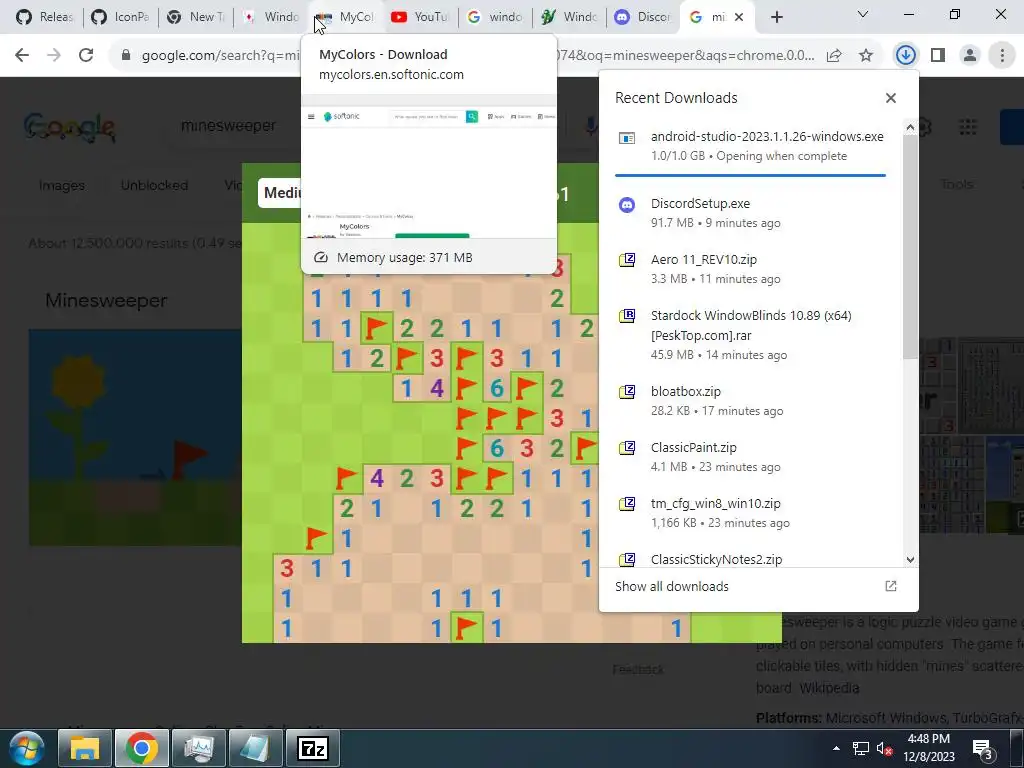Show hidden system tray icons

click(x=836, y=748)
